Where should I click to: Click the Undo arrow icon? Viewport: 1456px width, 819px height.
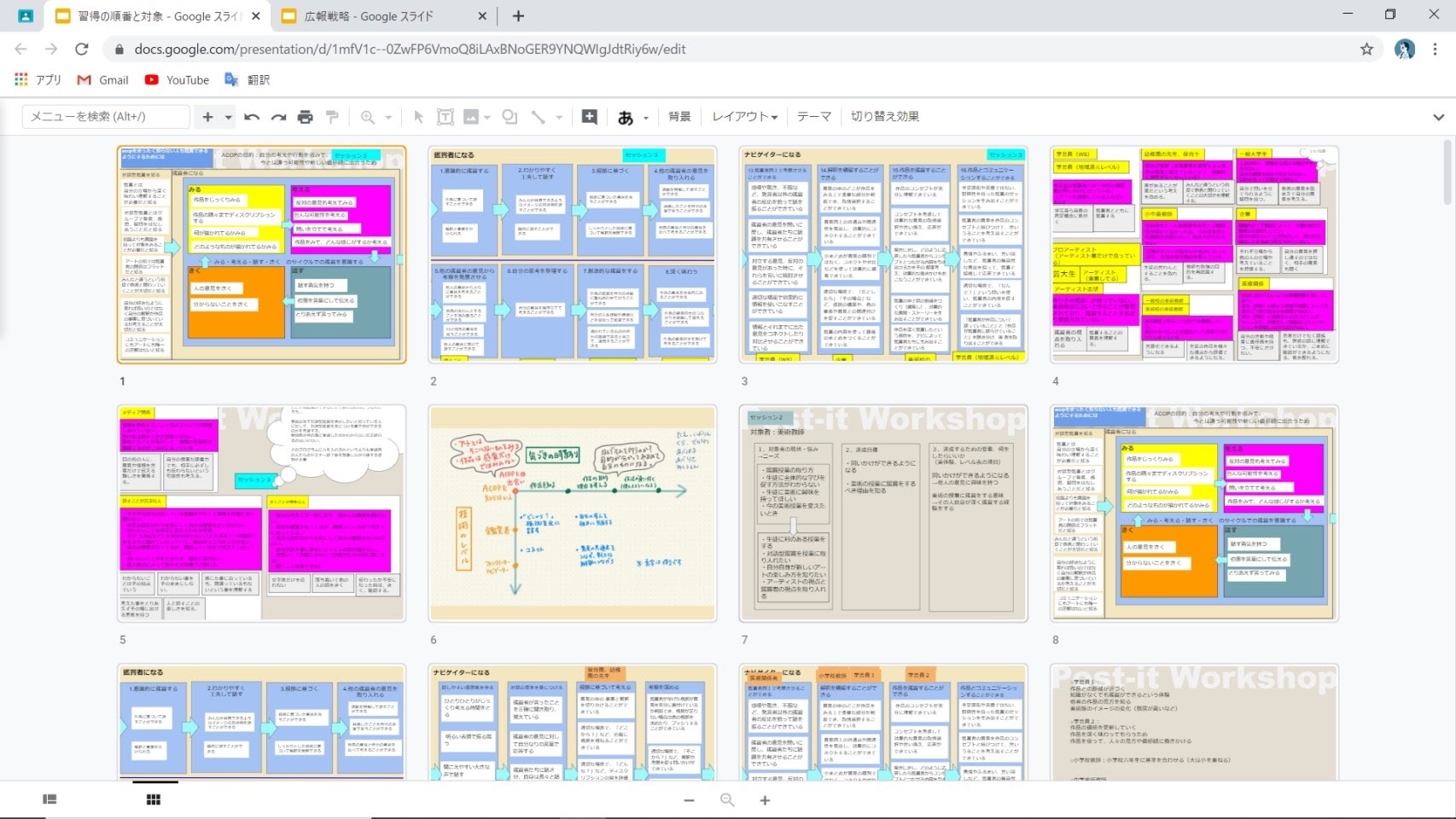point(252,117)
